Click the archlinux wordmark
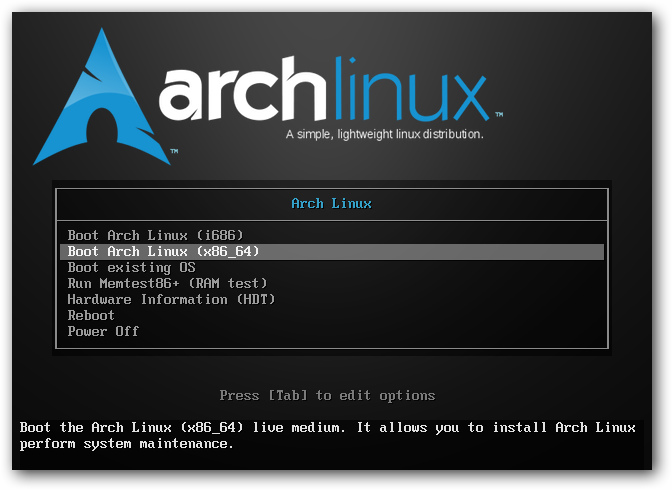The height and width of the screenshot is (490, 672). click(x=325, y=89)
